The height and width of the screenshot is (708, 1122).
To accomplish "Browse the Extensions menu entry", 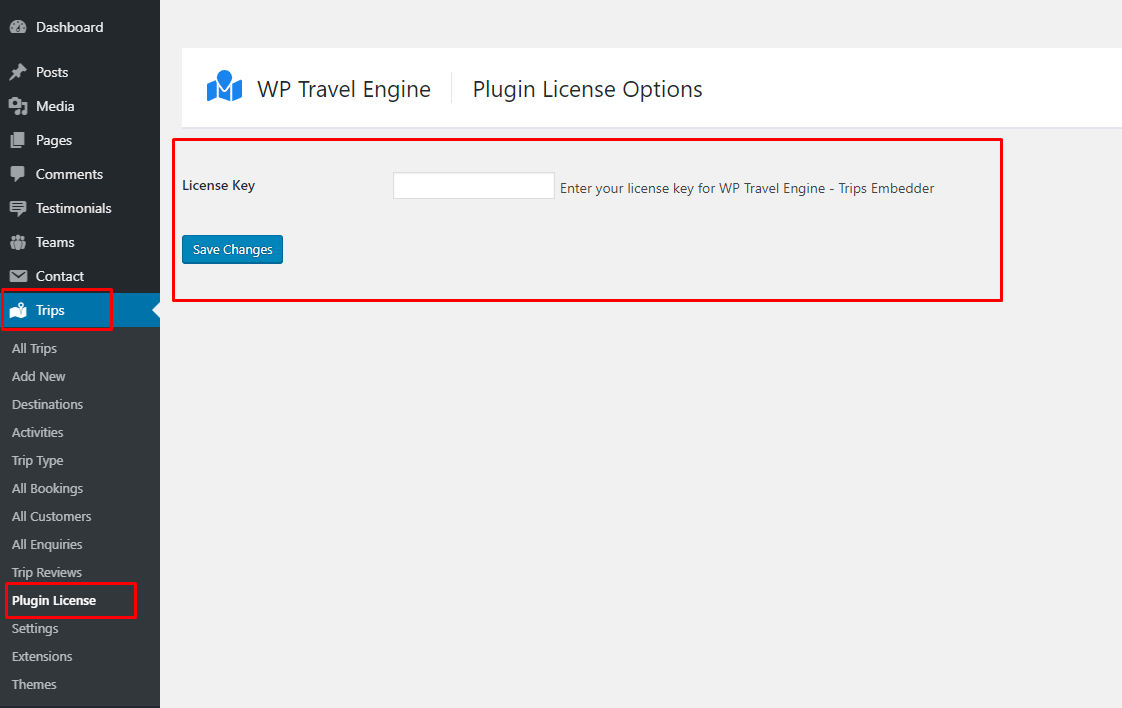I will coord(41,656).
